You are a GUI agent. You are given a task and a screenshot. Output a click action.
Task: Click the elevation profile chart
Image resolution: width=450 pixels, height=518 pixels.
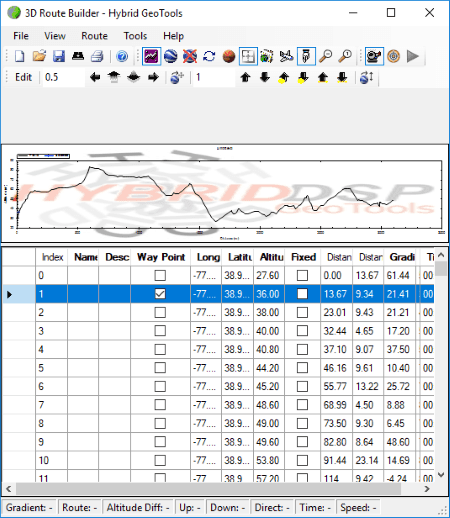click(x=225, y=193)
